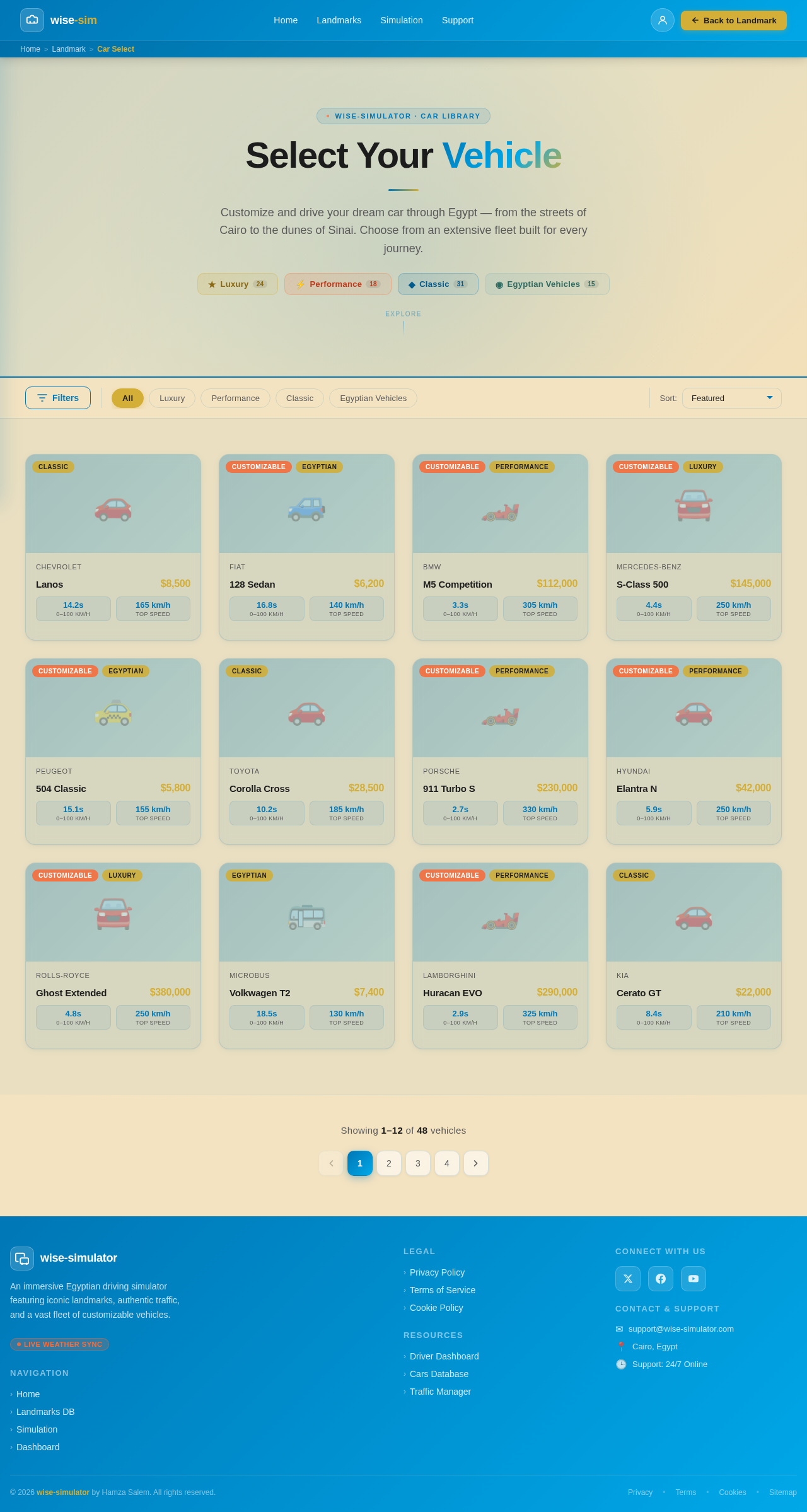
Task: Click the wise-sim logo icon in header
Action: click(x=32, y=20)
